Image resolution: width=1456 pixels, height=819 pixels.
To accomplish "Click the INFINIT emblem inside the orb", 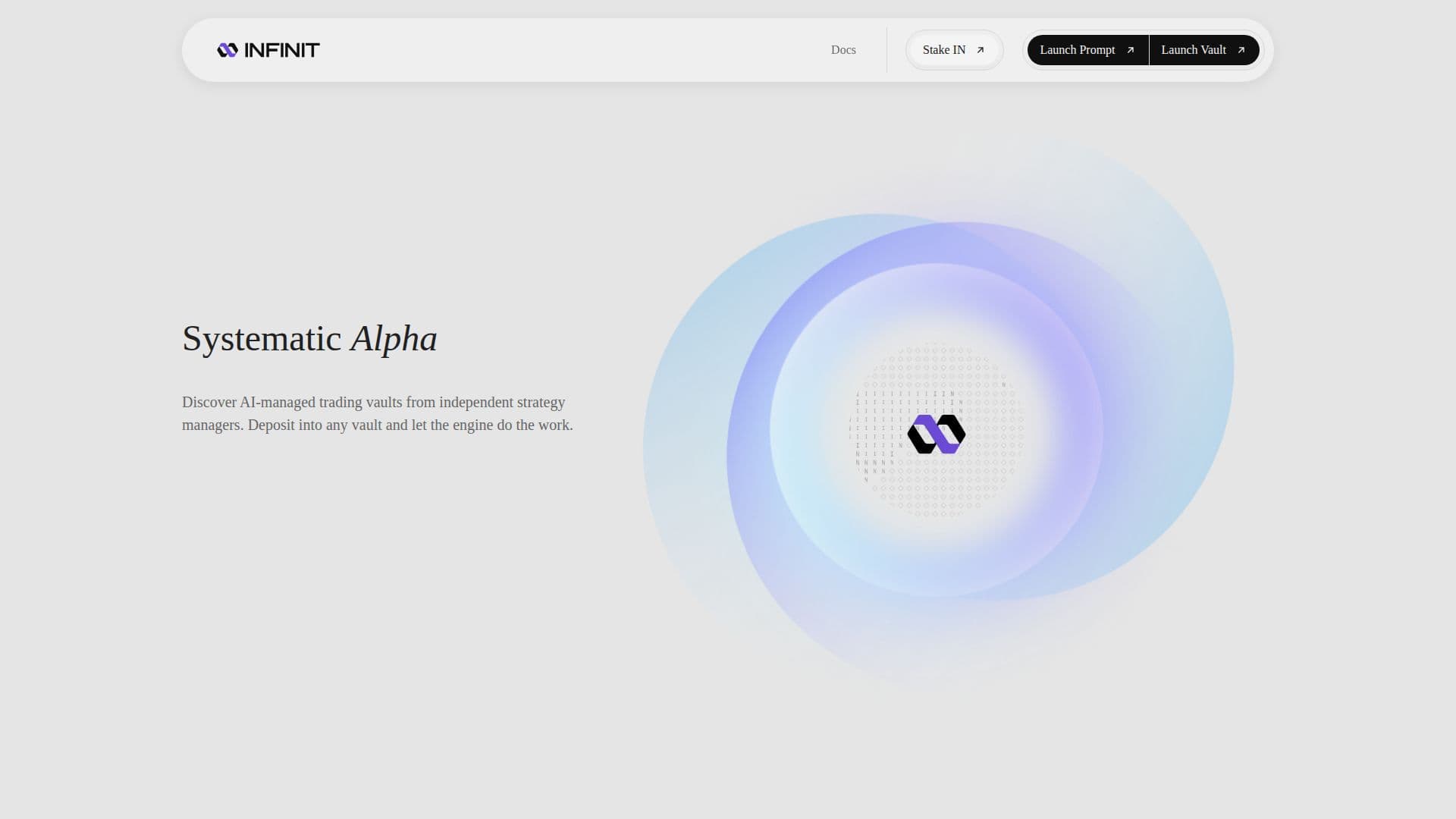I will coord(937,435).
